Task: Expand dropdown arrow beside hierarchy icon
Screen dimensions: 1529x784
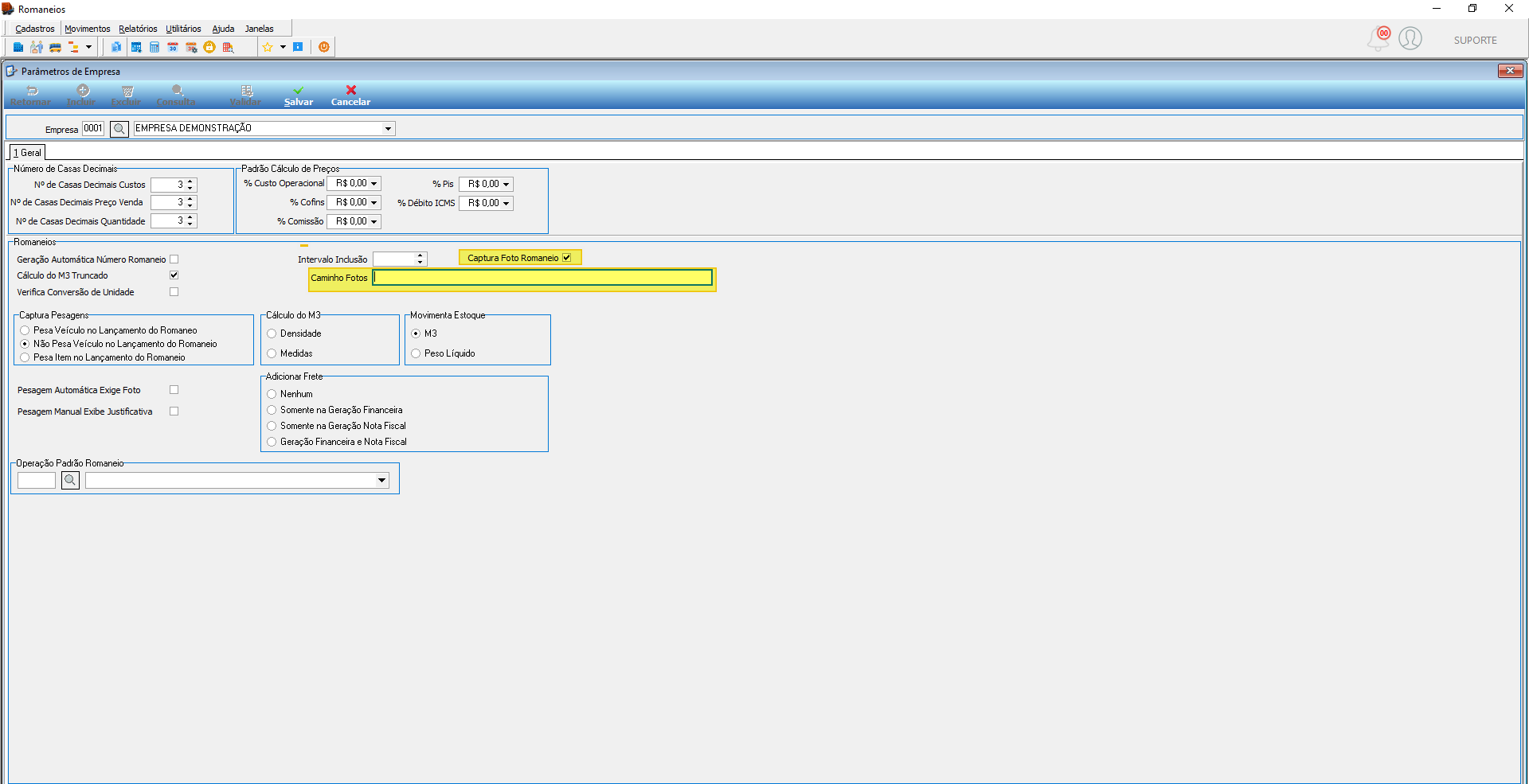Action: point(88,47)
